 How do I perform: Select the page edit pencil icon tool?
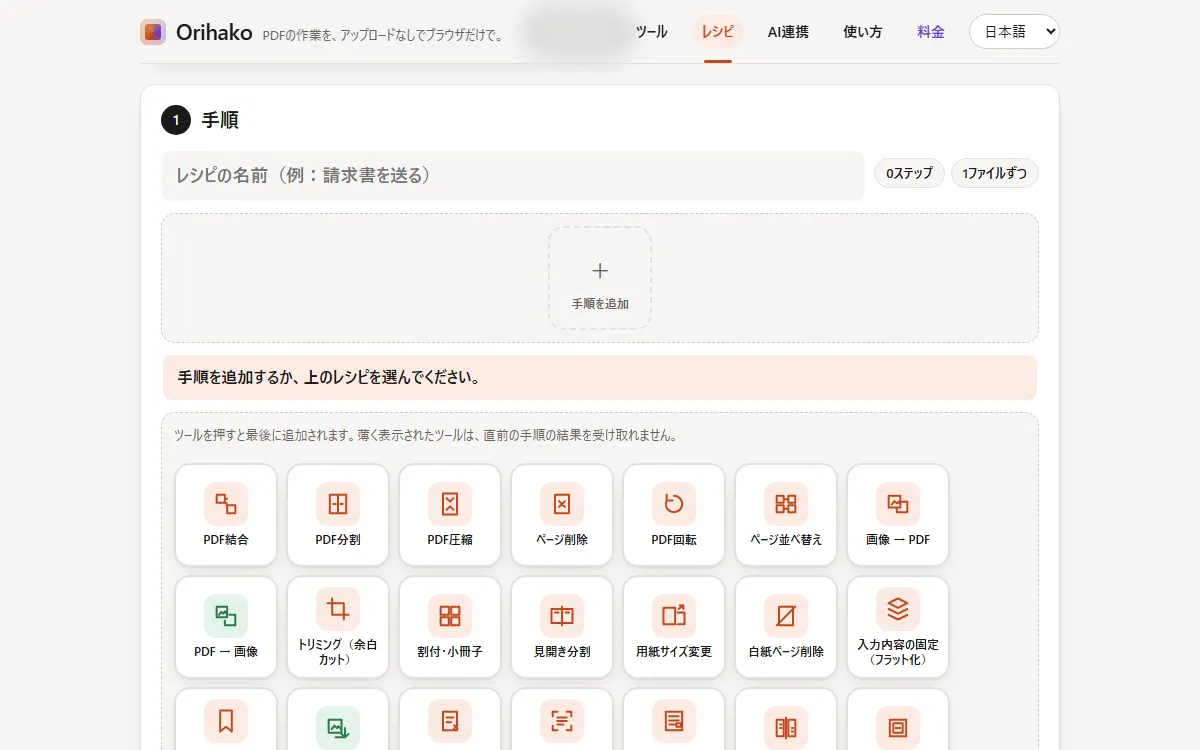[450, 720]
